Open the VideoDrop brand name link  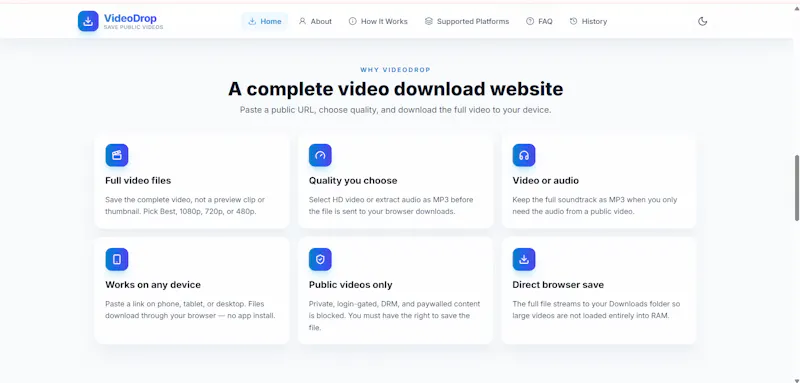(x=130, y=18)
